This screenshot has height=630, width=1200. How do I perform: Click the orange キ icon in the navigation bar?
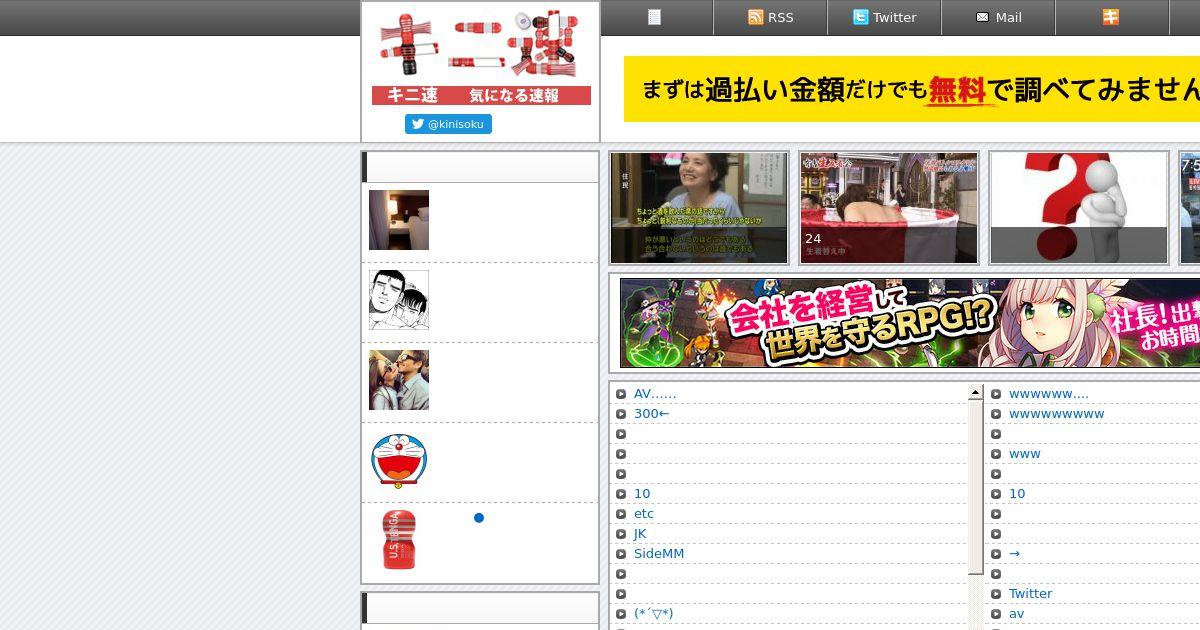coord(1111,17)
